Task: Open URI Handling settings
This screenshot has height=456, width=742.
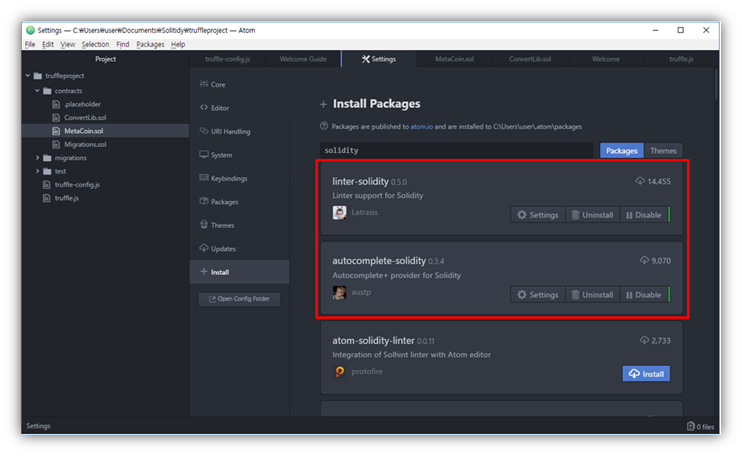Action: [x=239, y=132]
